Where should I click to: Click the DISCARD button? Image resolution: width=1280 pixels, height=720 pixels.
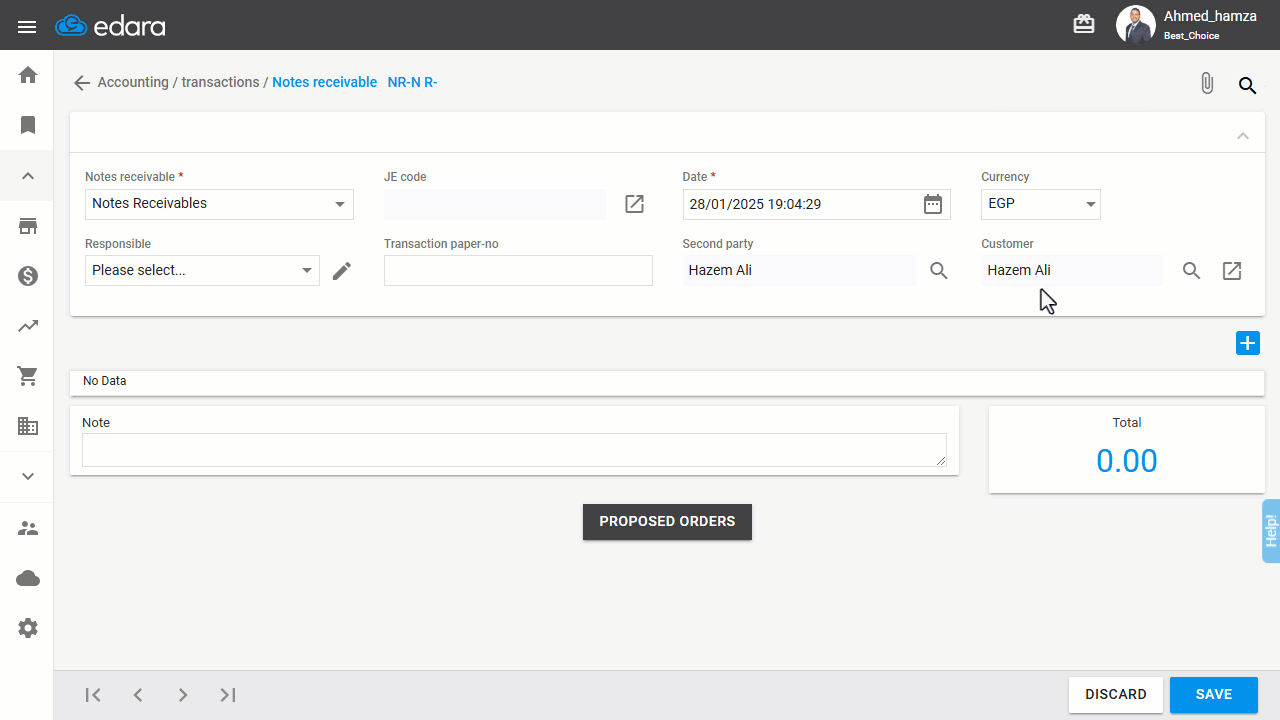pos(1116,695)
